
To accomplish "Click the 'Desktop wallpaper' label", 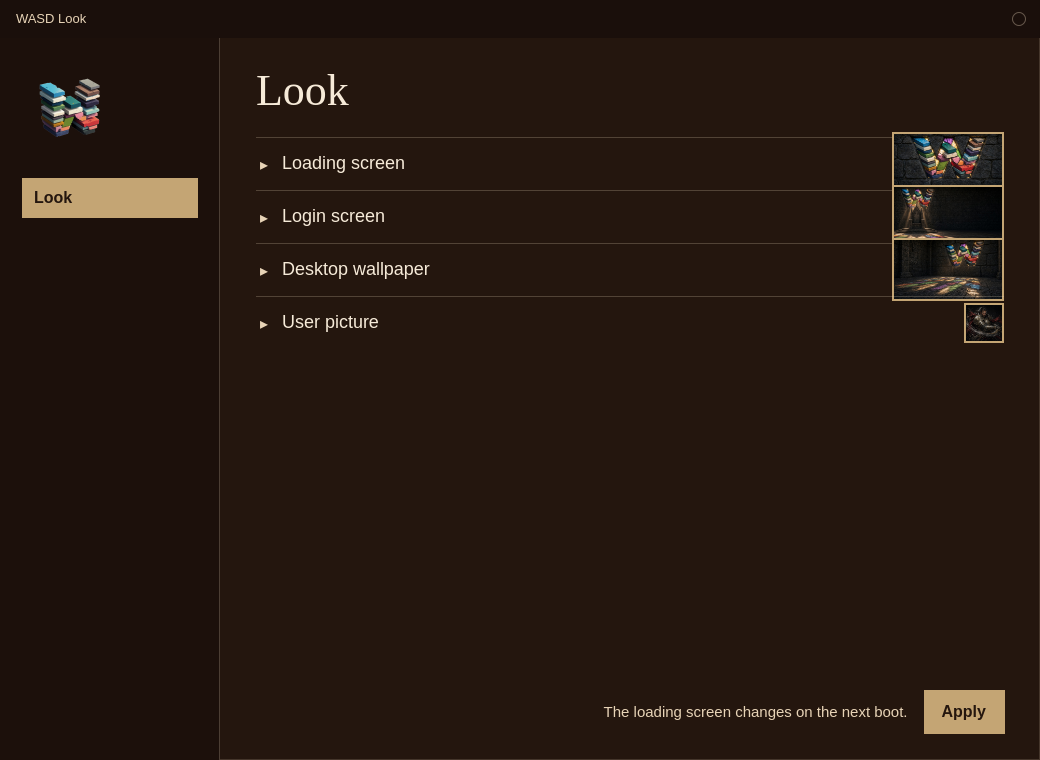I will coord(356,269).
